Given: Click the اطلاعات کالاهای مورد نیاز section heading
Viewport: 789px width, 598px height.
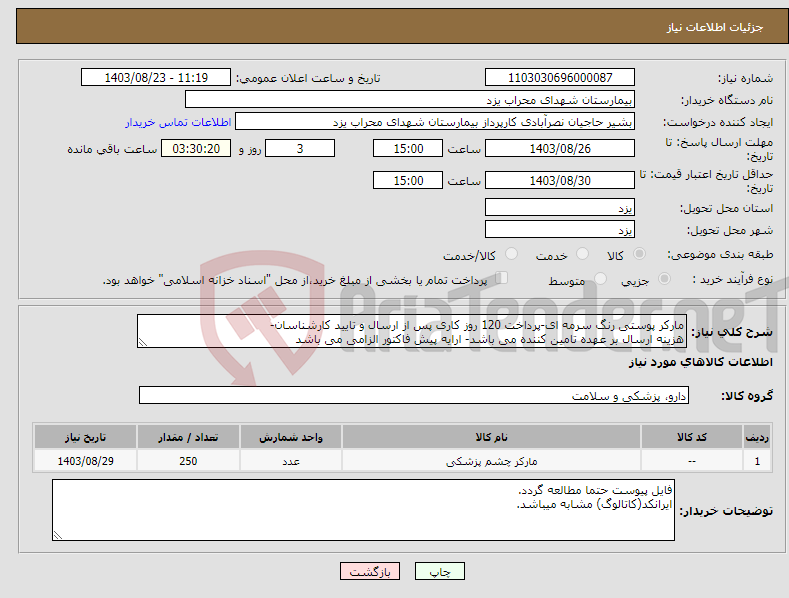Looking at the screenshot, I should click(700, 362).
